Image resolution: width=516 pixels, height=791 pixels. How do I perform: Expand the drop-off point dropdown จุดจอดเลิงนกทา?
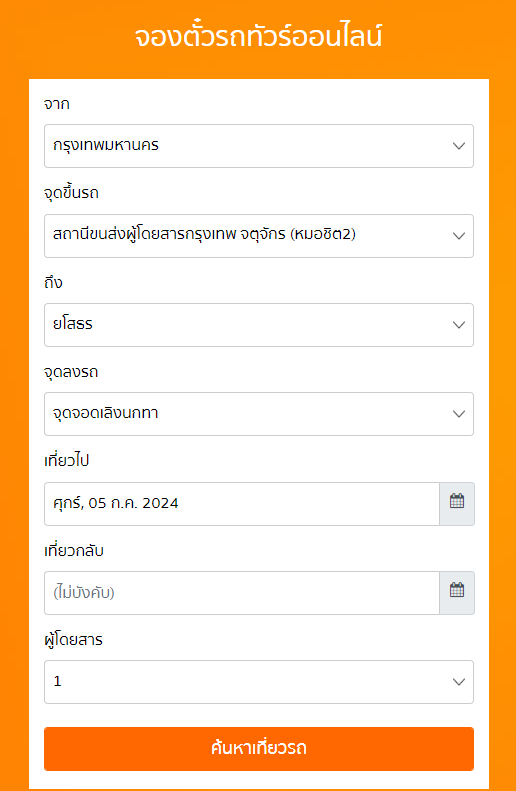tap(259, 414)
